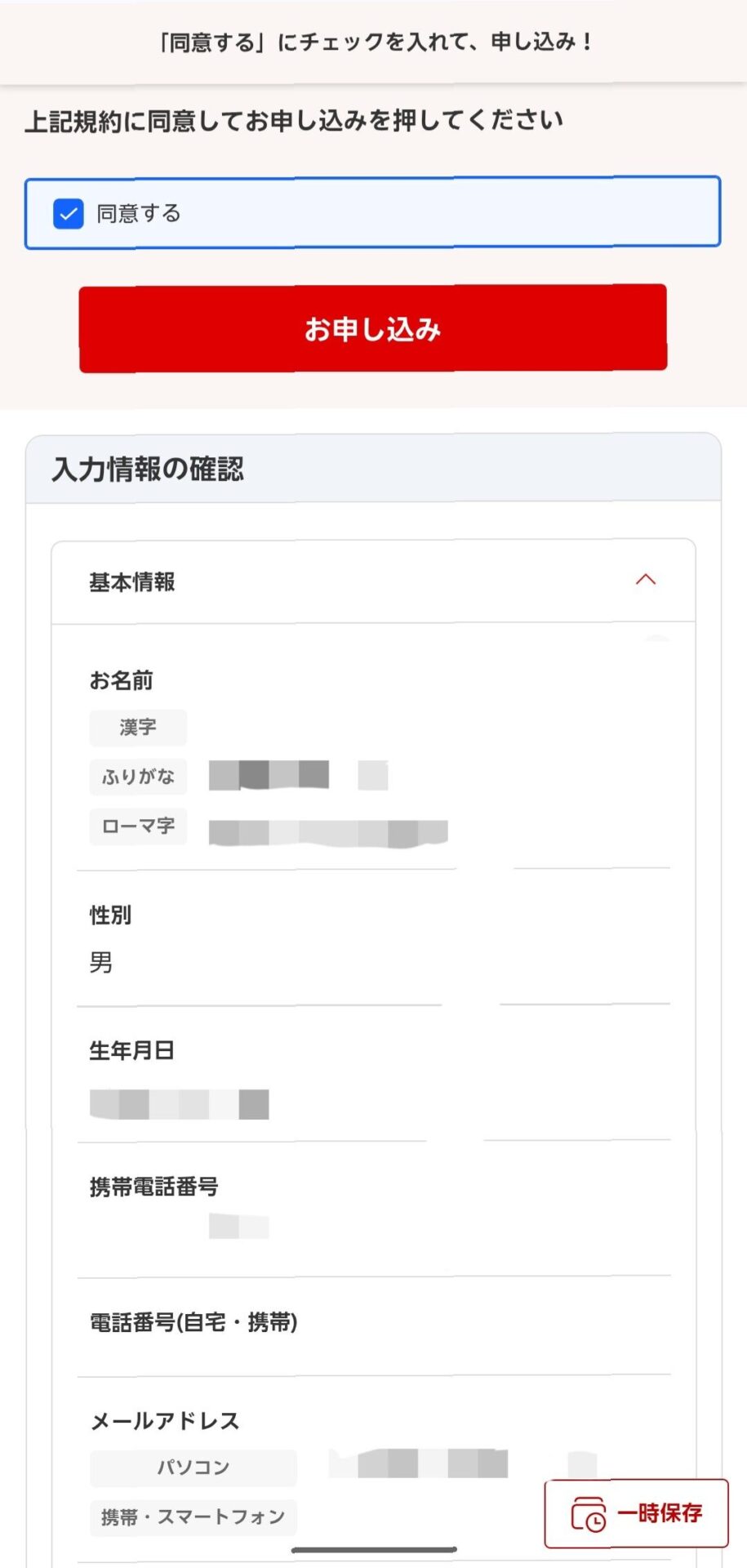Click the 同意する label text
Image resolution: width=747 pixels, height=1568 pixels.
point(139,214)
